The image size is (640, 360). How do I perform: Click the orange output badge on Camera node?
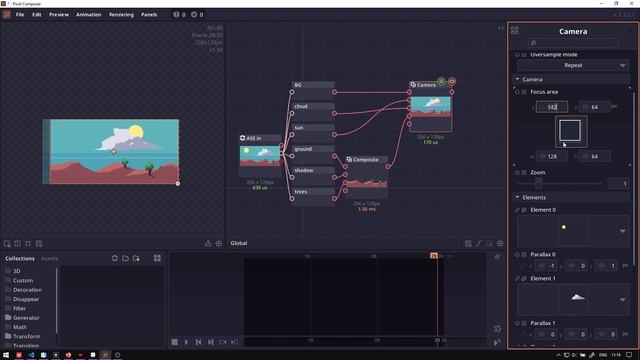tap(452, 81)
